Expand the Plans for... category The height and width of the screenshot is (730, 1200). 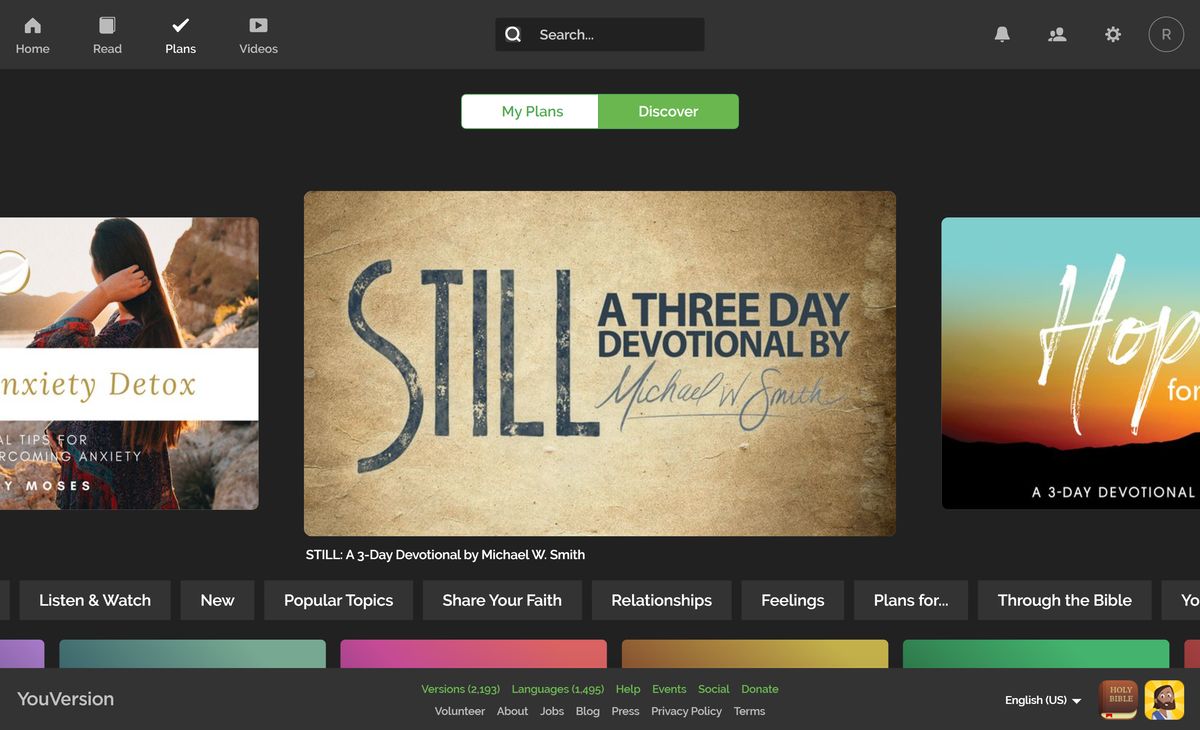(x=910, y=600)
